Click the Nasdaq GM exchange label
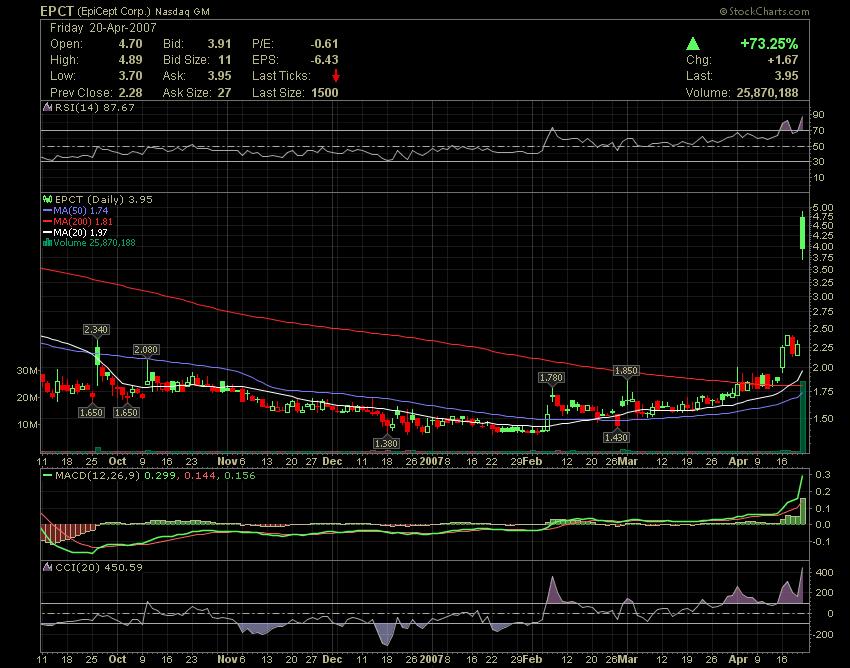Screen dimensions: 850x668 tap(182, 11)
